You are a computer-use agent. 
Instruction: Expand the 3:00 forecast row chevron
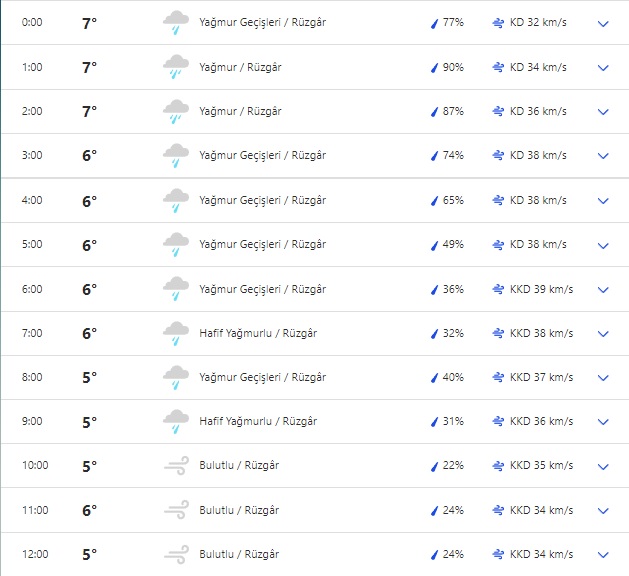(x=603, y=156)
